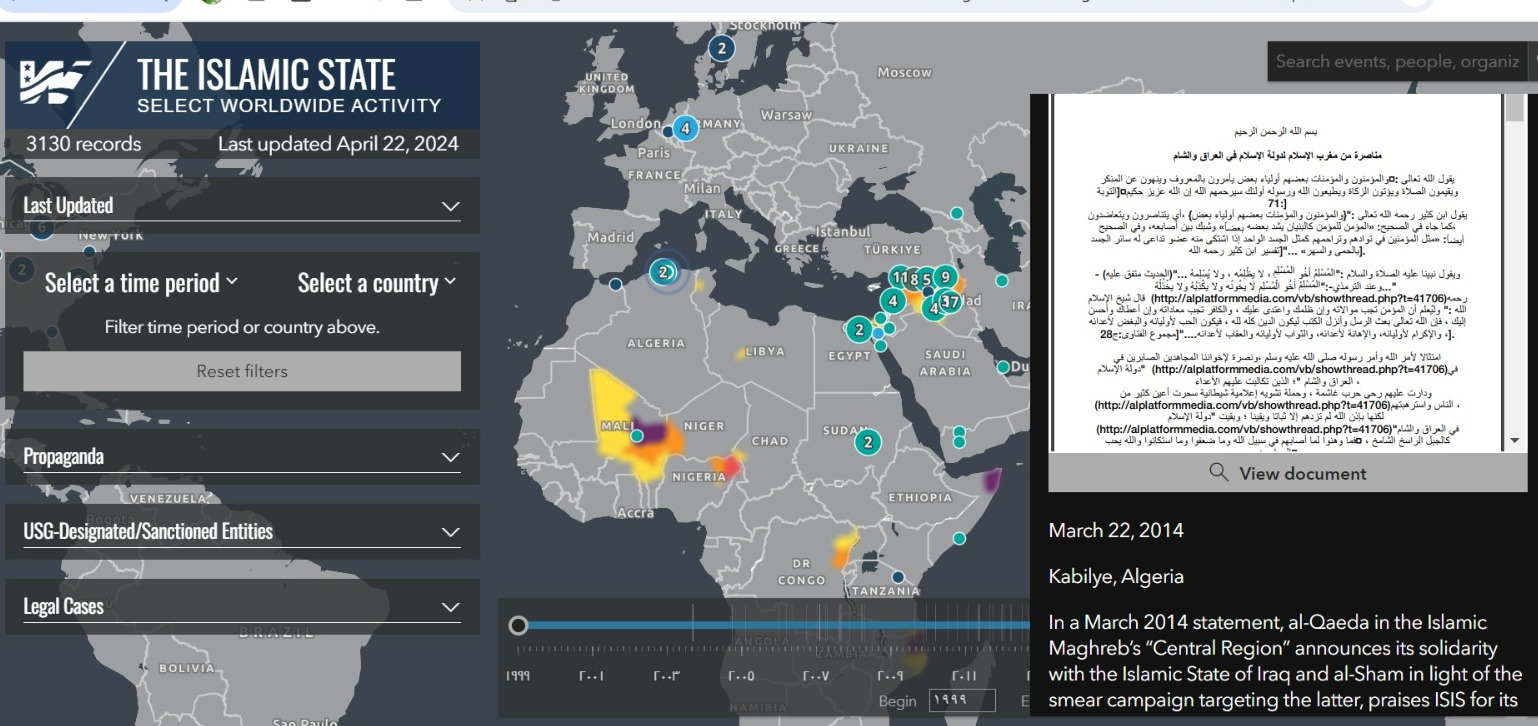Click View document below the preview
The height and width of the screenshot is (726, 1538).
(1286, 473)
